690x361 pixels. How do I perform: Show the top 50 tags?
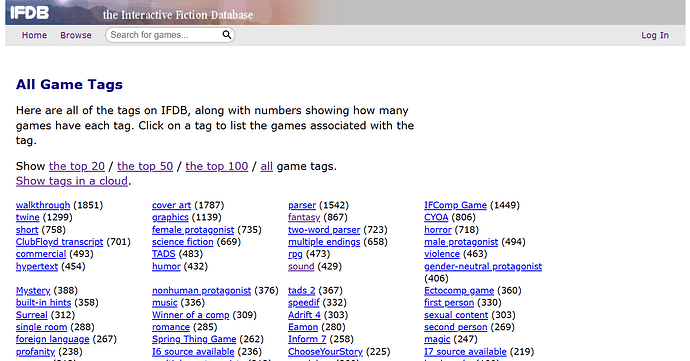(x=145, y=166)
